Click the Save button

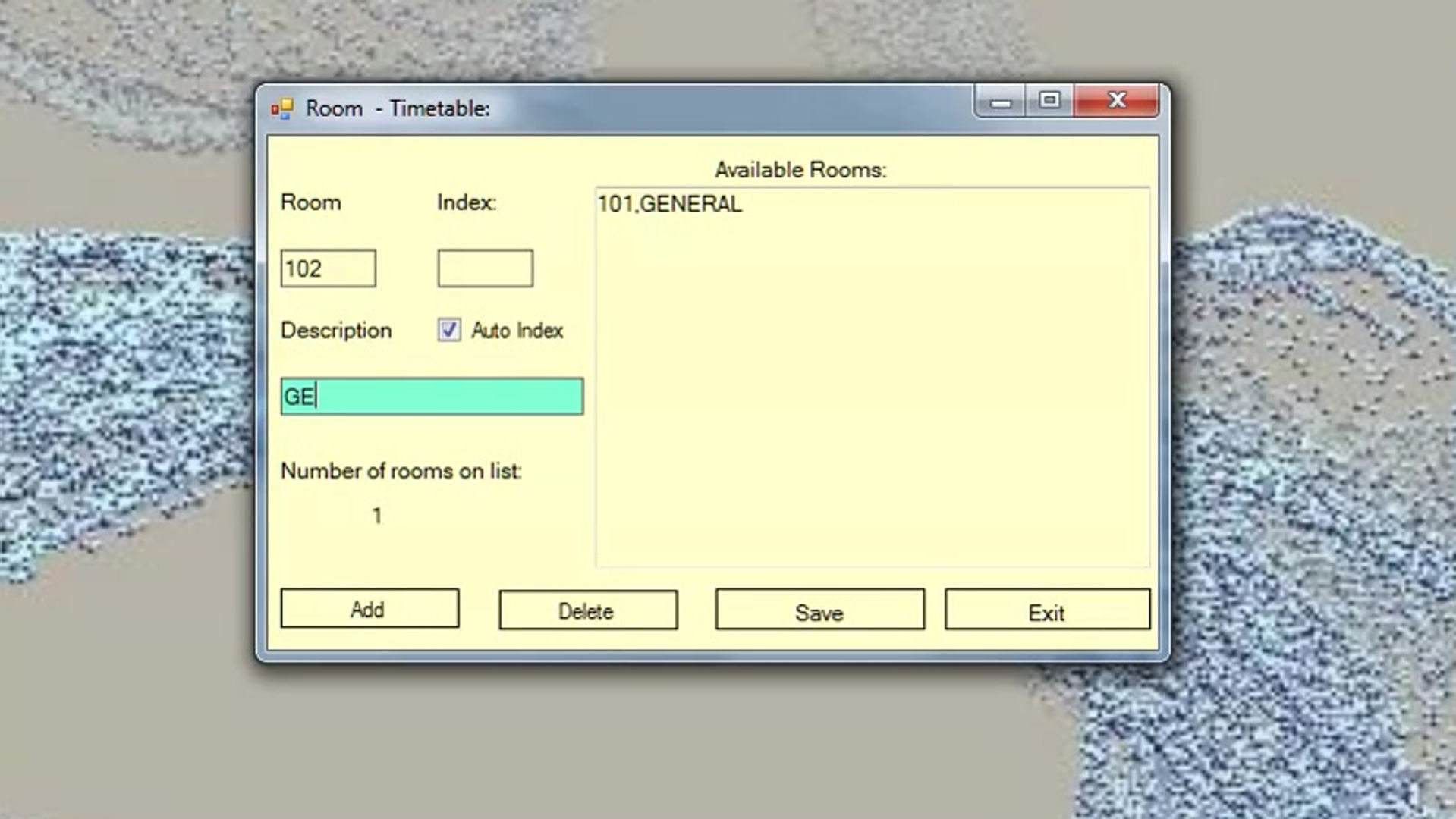[x=819, y=610]
